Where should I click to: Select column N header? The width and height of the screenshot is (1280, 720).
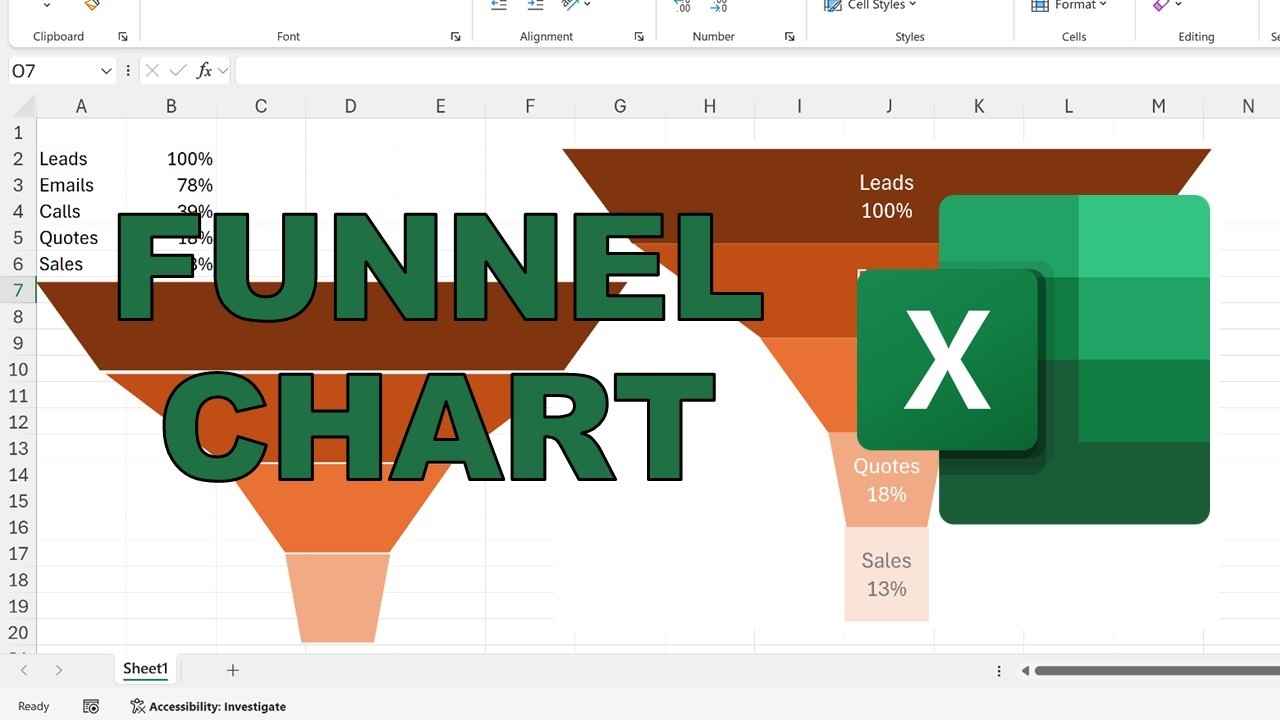click(1248, 106)
